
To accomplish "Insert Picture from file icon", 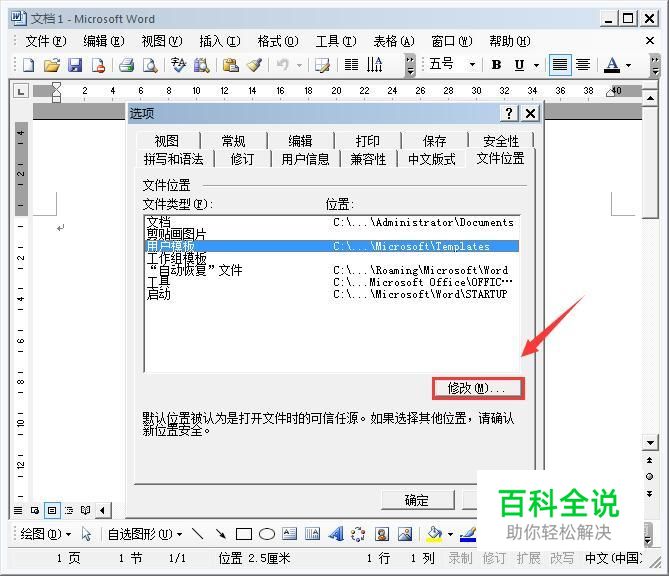I will 405,534.
